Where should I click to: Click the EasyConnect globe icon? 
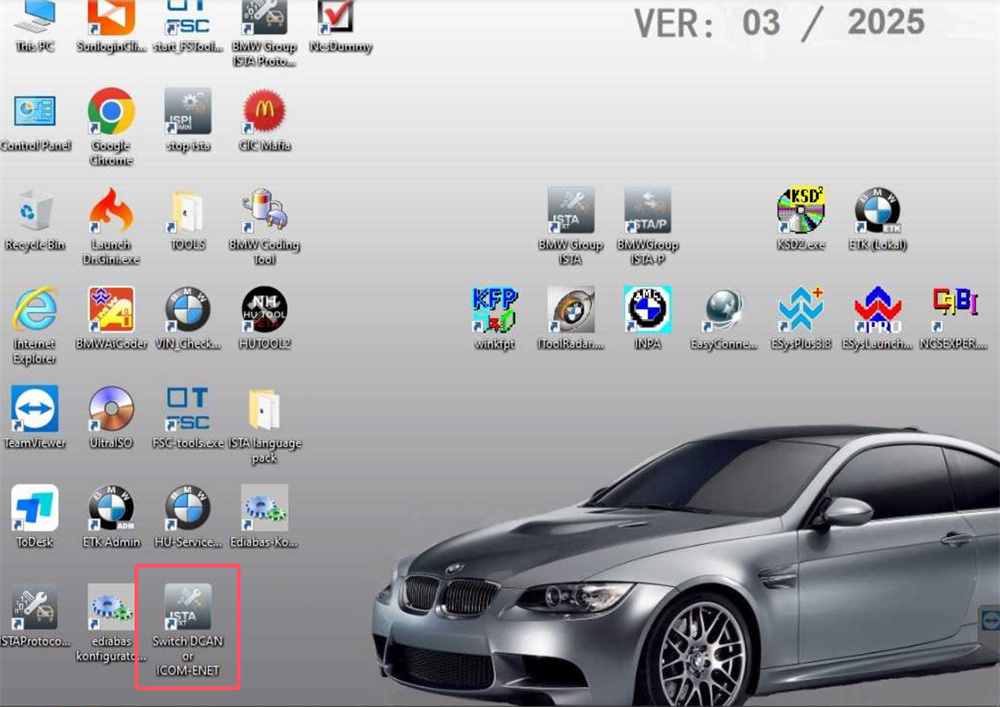(x=724, y=309)
